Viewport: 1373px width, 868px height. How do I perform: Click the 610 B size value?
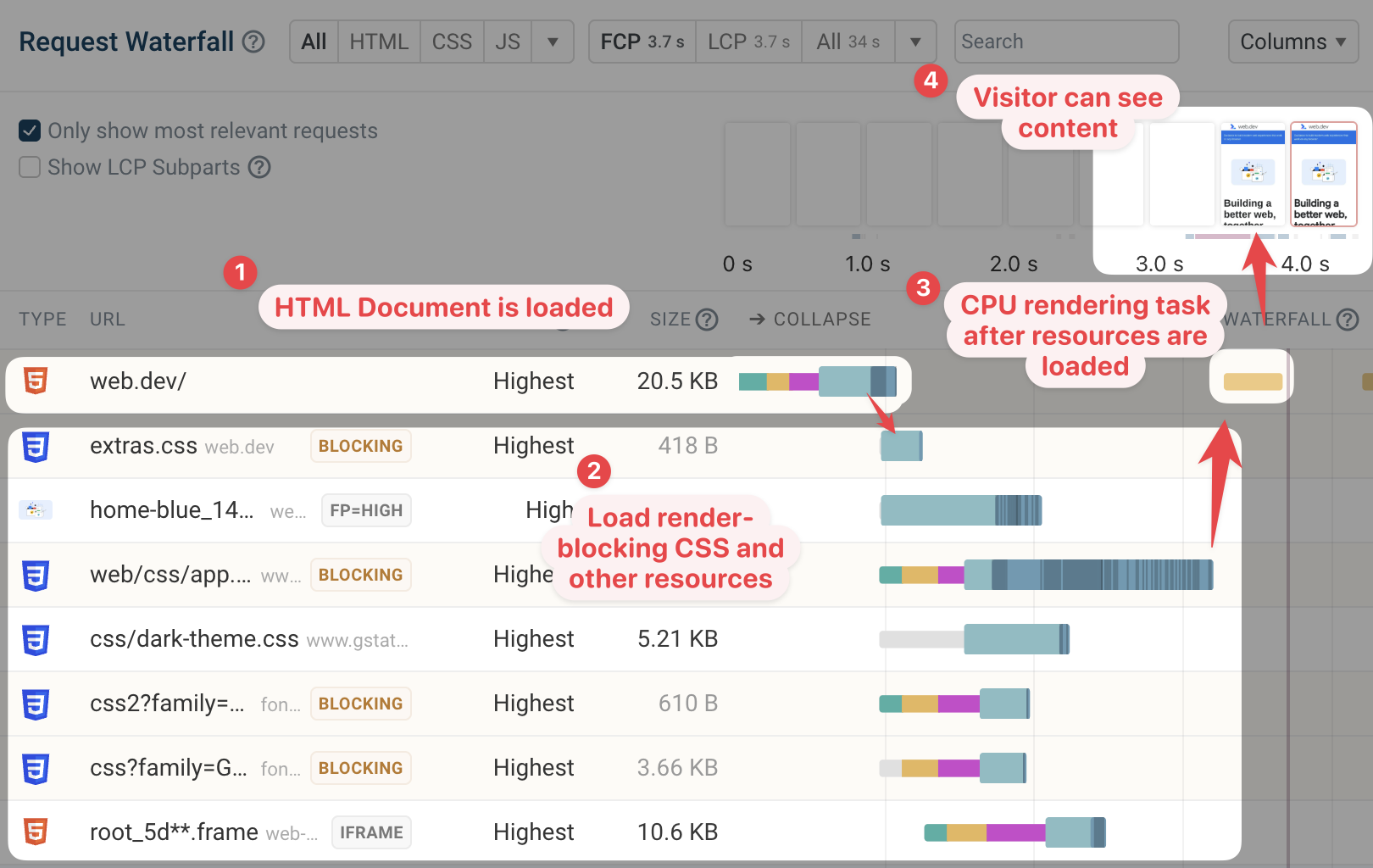coord(688,704)
